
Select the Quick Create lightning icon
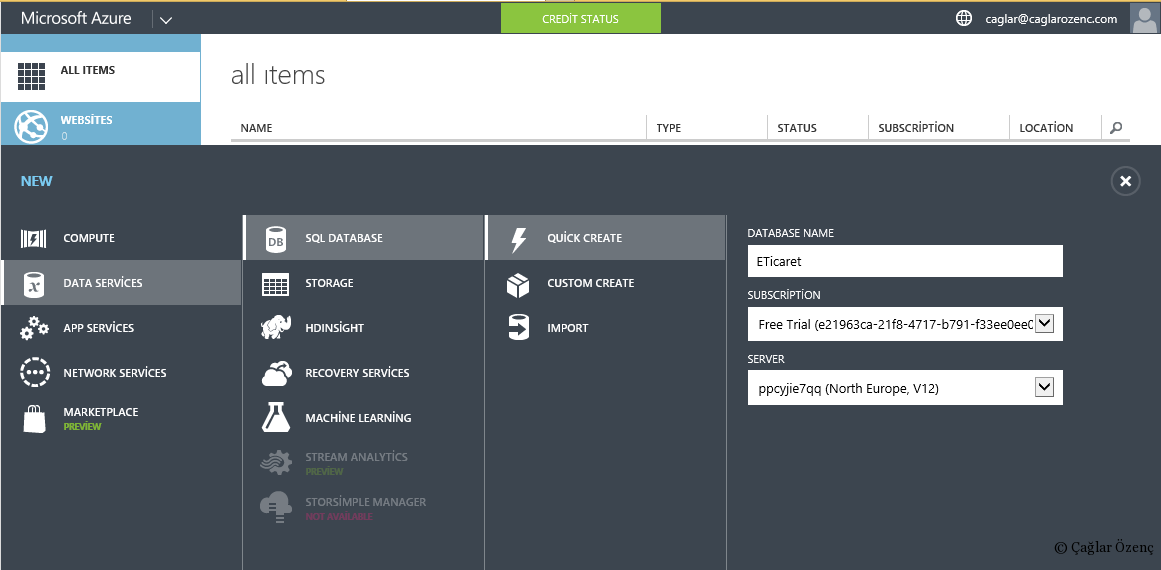tap(519, 238)
